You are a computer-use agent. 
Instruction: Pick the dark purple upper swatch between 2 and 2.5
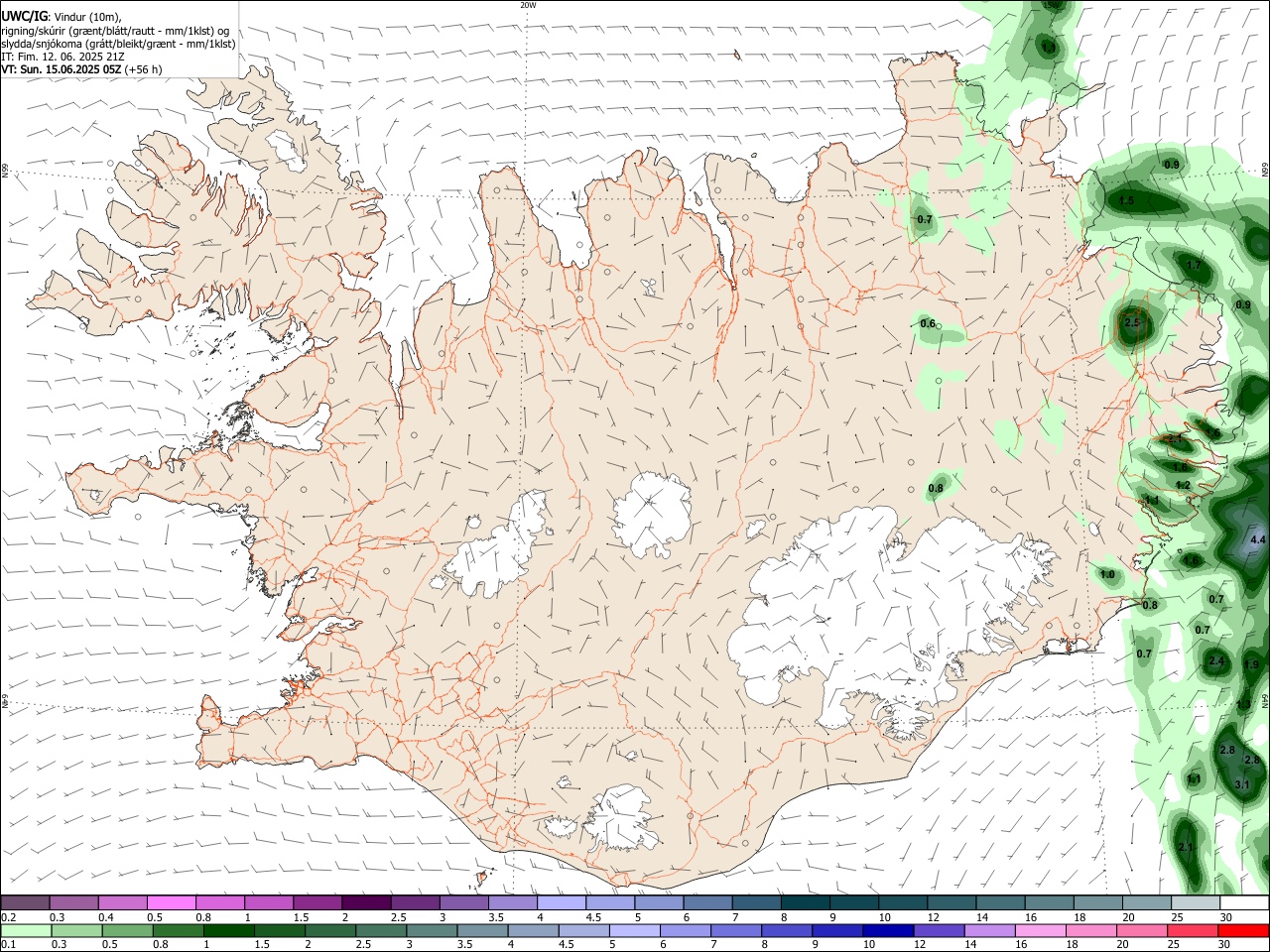(x=365, y=902)
